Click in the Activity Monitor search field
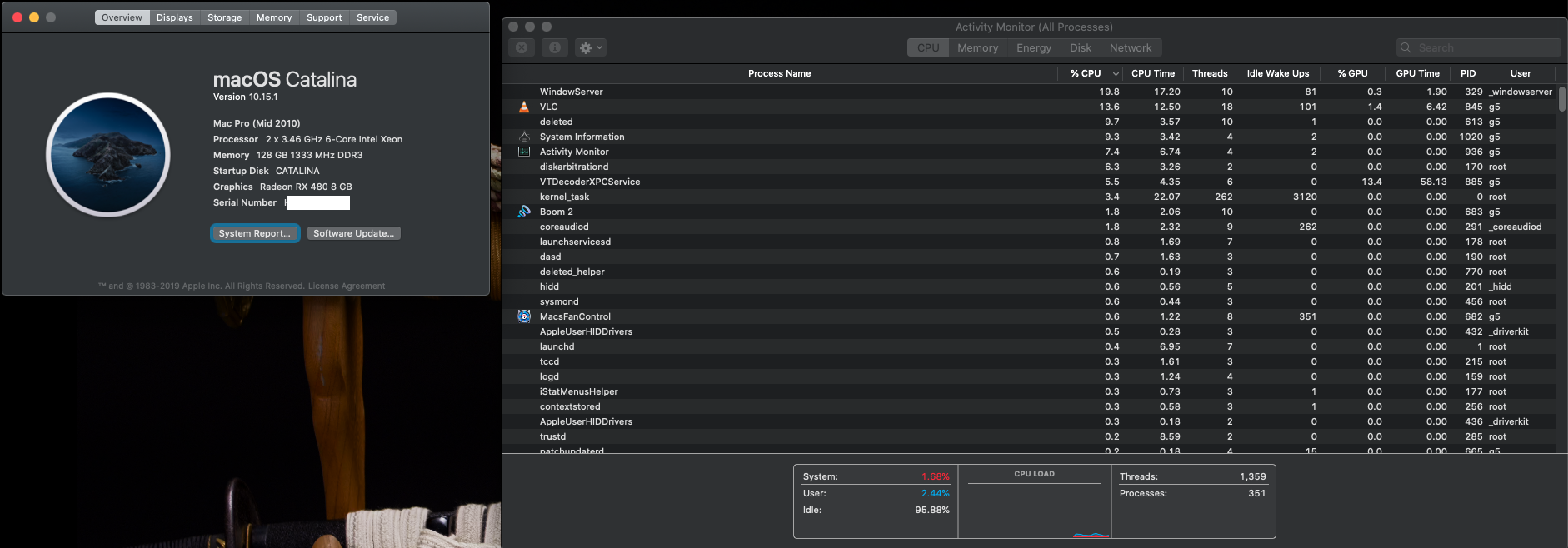1568x548 pixels. (x=1478, y=47)
